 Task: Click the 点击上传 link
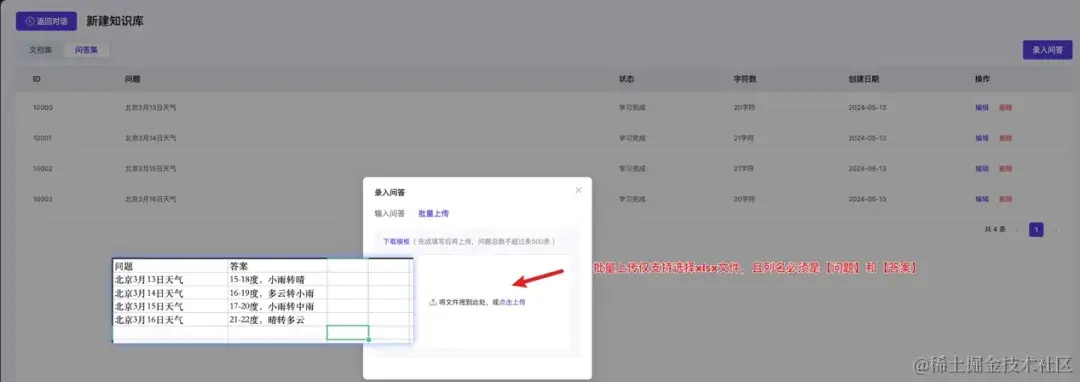pyautogui.click(x=512, y=302)
